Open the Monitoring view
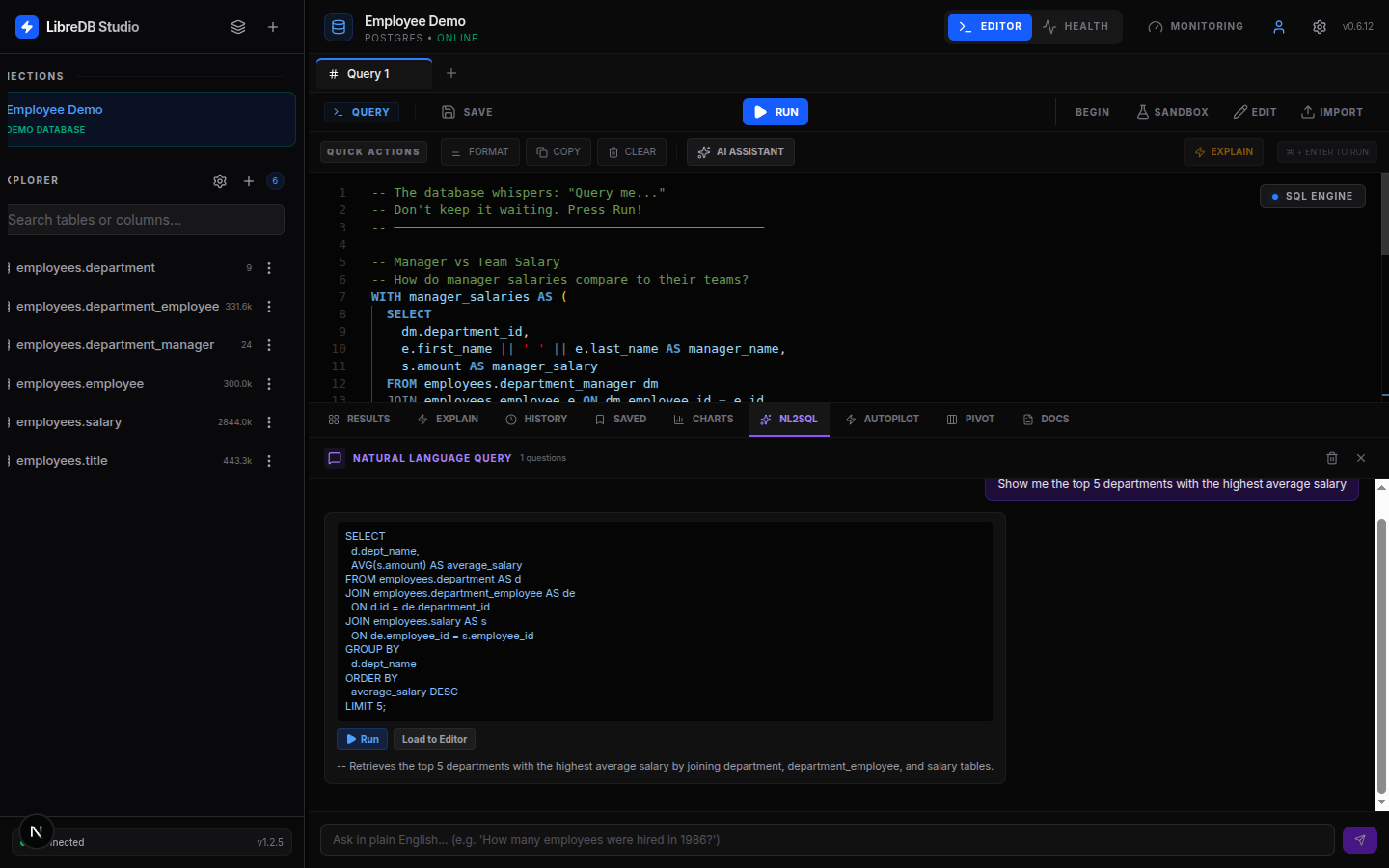The width and height of the screenshot is (1389, 868). (1195, 27)
